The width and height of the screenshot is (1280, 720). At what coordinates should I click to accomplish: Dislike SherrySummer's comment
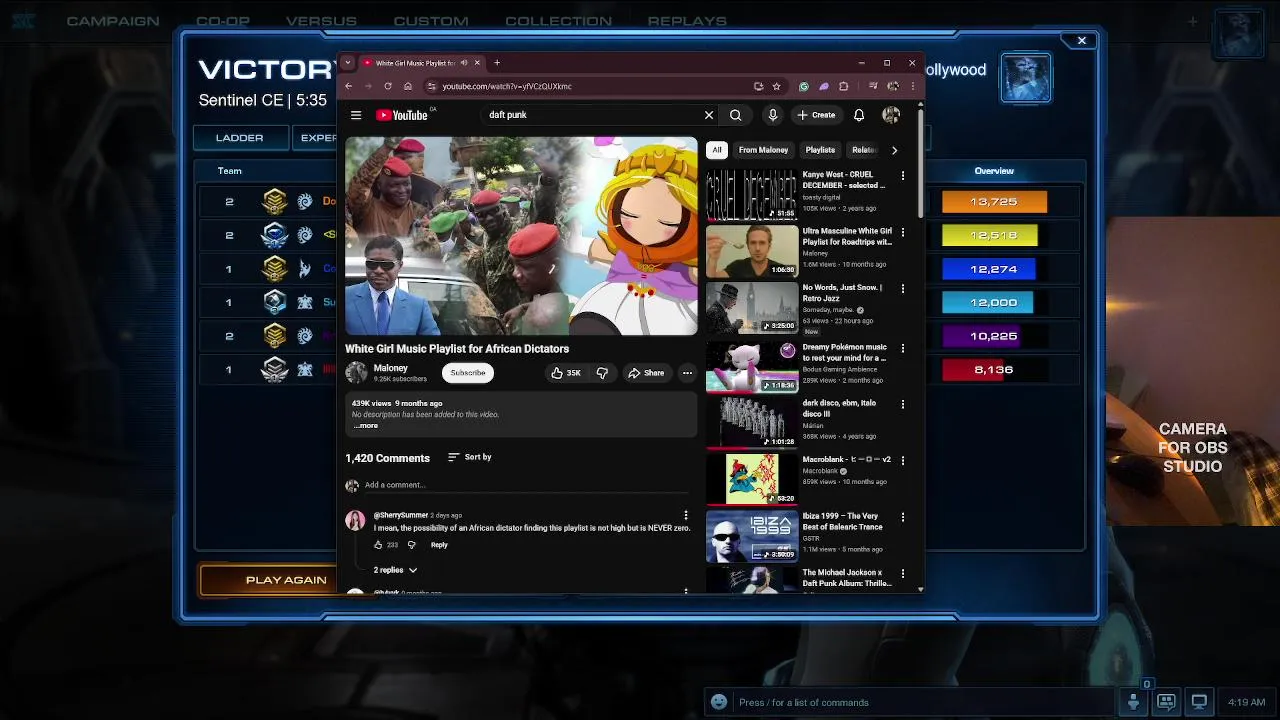pyautogui.click(x=411, y=545)
